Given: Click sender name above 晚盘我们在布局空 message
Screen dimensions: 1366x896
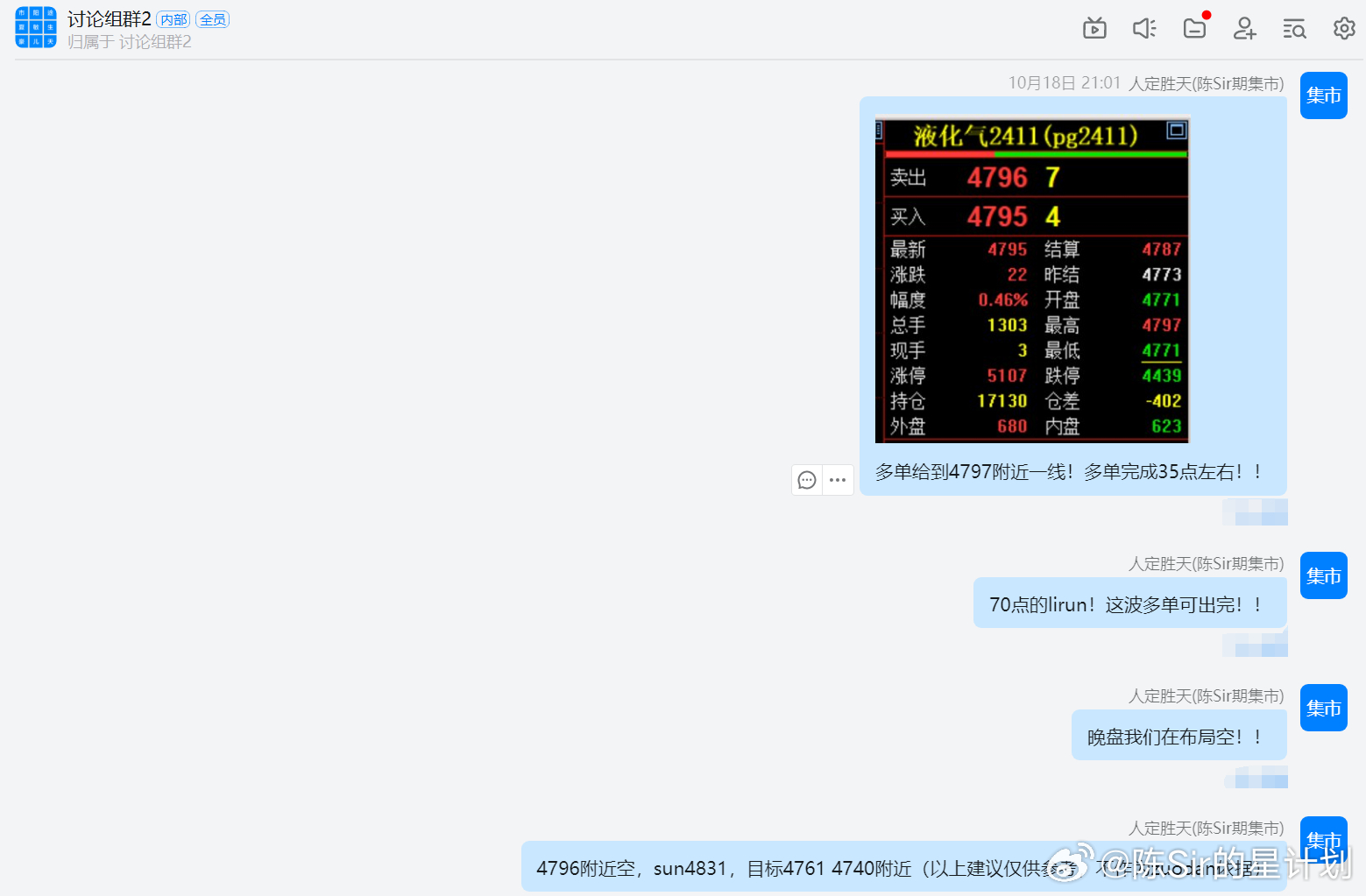Looking at the screenshot, I should point(1206,695).
